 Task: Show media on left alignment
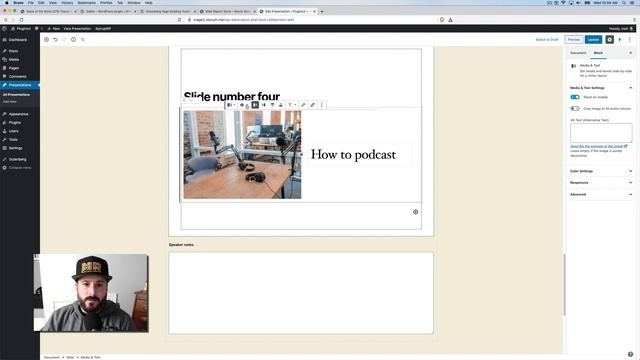click(x=255, y=105)
